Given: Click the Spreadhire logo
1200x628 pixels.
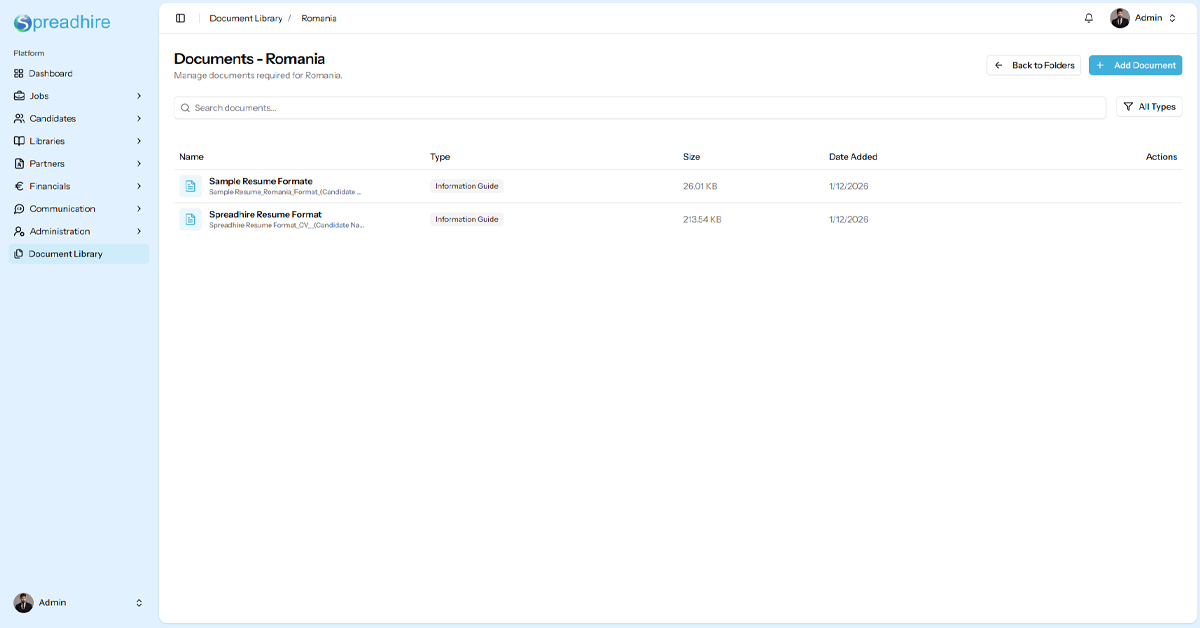Looking at the screenshot, I should pos(62,23).
